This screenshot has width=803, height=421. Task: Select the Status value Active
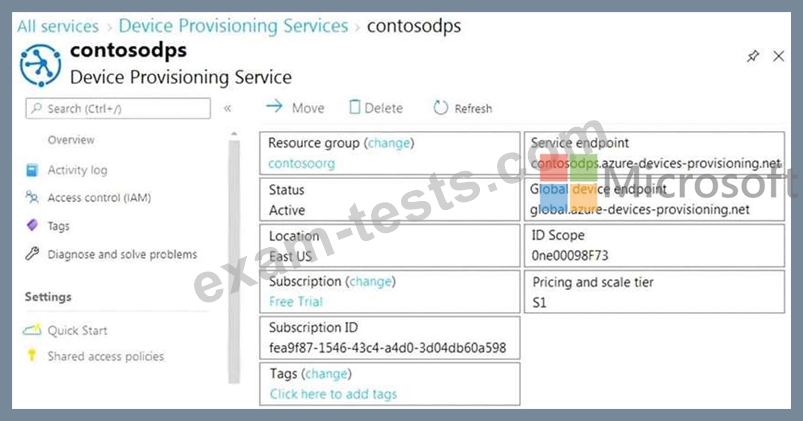[x=287, y=210]
